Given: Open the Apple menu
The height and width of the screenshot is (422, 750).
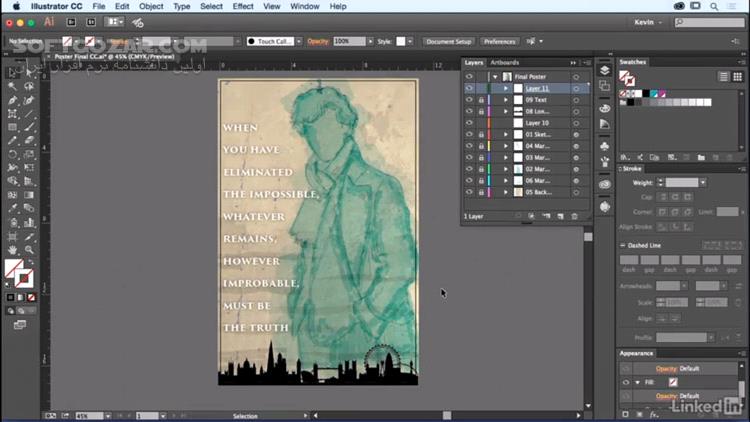Looking at the screenshot, I should click(16, 6).
